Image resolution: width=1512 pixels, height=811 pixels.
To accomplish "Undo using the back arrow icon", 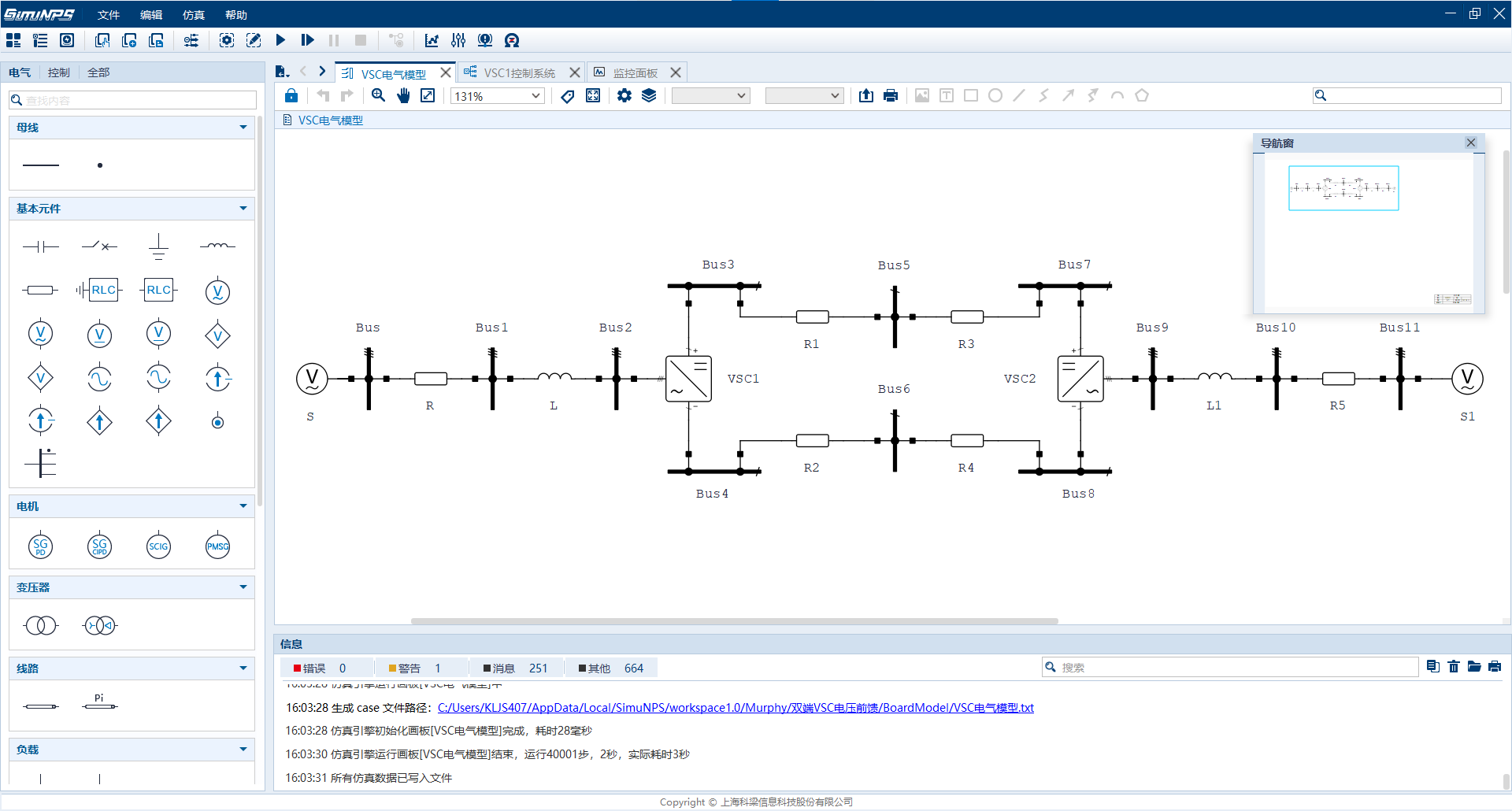I will (x=323, y=95).
